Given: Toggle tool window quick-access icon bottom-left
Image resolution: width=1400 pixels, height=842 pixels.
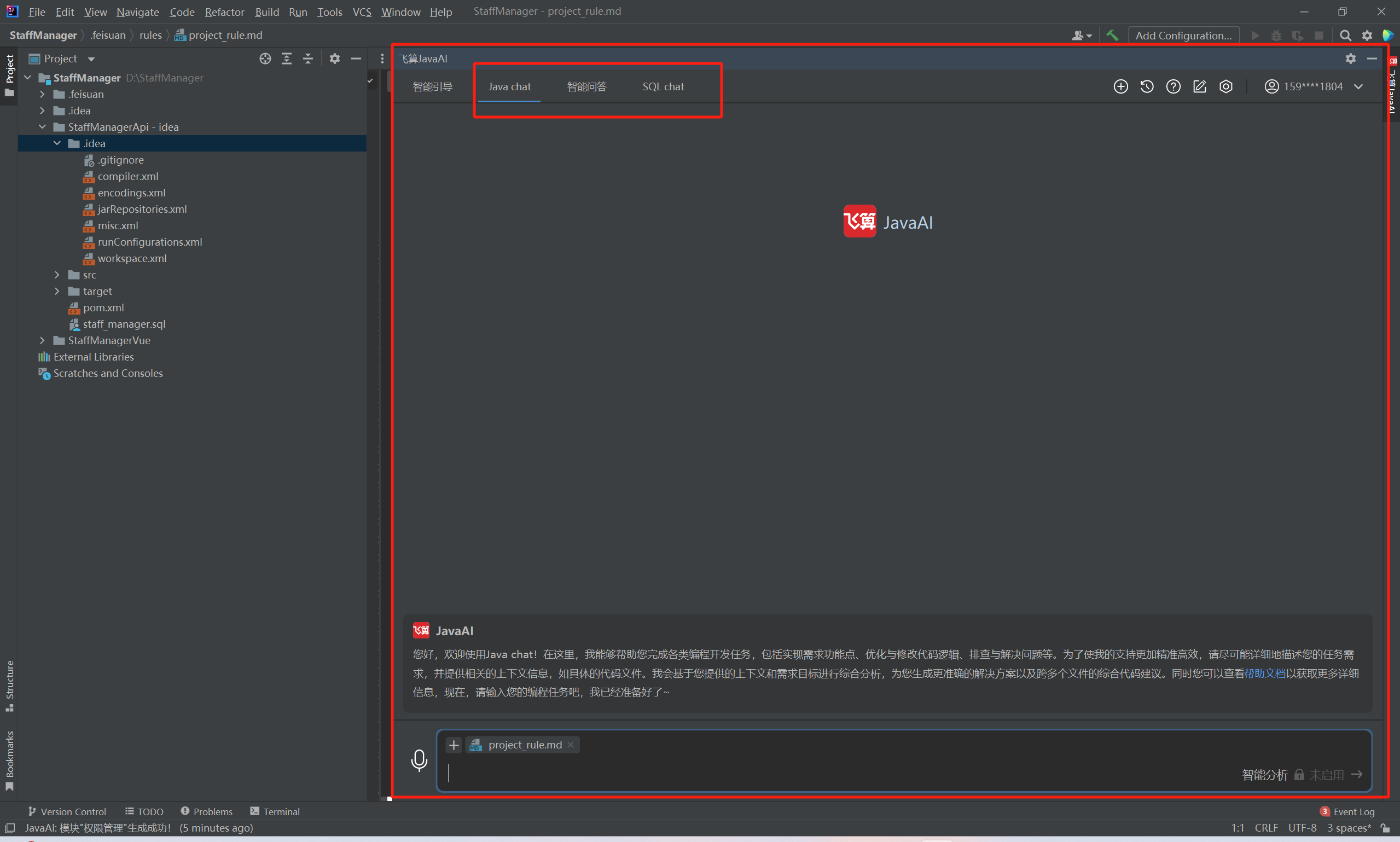Looking at the screenshot, I should 10,828.
